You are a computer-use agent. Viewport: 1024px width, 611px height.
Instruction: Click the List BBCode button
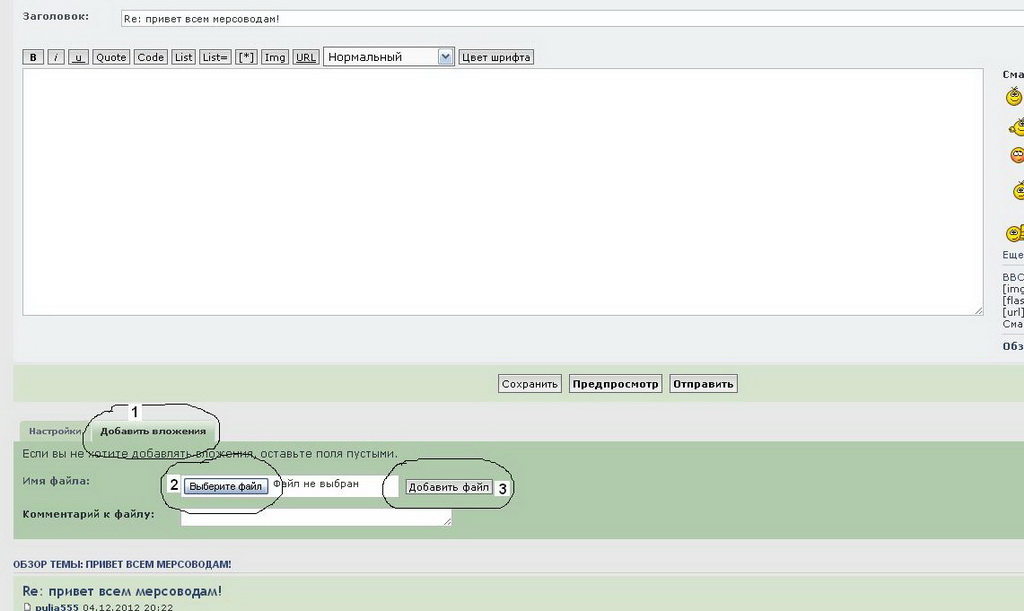coord(183,57)
